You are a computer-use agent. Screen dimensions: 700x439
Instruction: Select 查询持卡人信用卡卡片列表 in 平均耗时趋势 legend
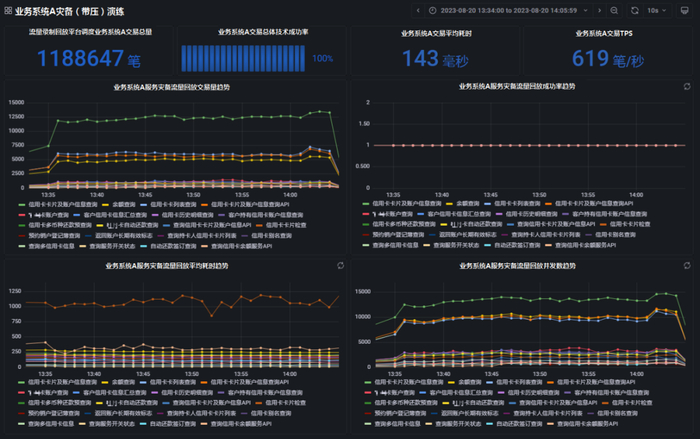click(202, 414)
